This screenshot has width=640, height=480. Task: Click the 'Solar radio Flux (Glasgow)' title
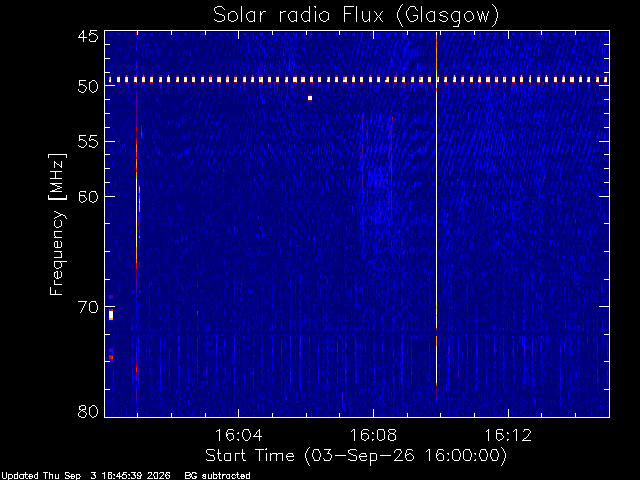point(356,16)
